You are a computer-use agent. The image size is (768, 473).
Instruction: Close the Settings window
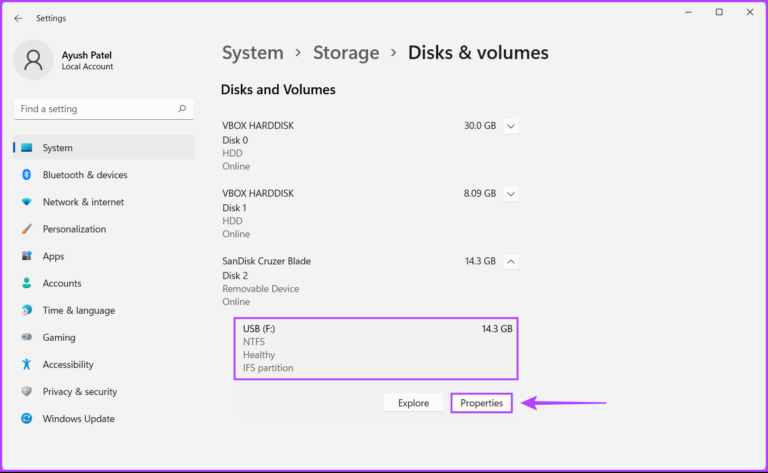[x=750, y=12]
